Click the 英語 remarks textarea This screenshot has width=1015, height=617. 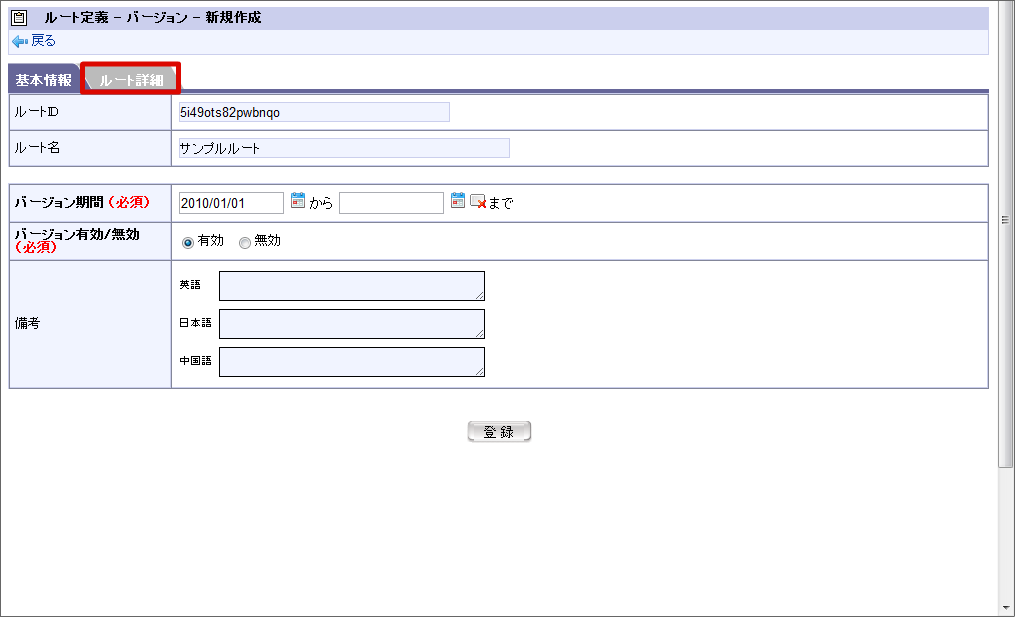point(351,286)
